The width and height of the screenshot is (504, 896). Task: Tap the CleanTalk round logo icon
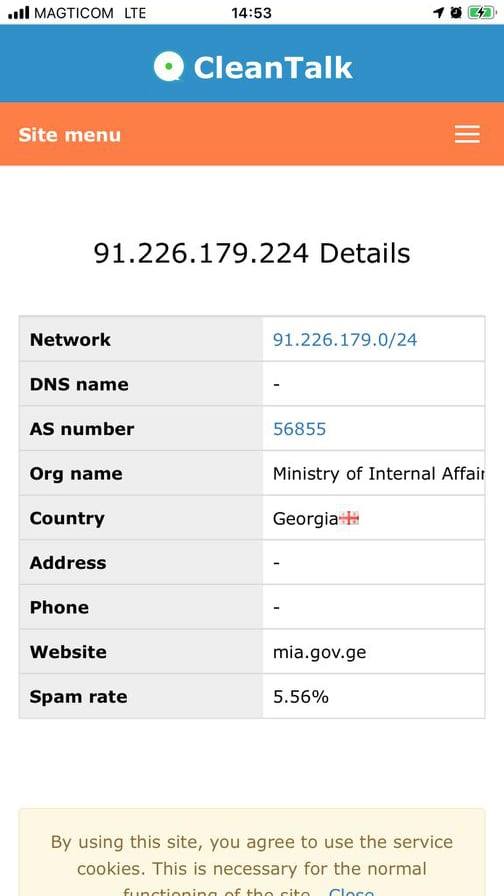pyautogui.click(x=169, y=66)
